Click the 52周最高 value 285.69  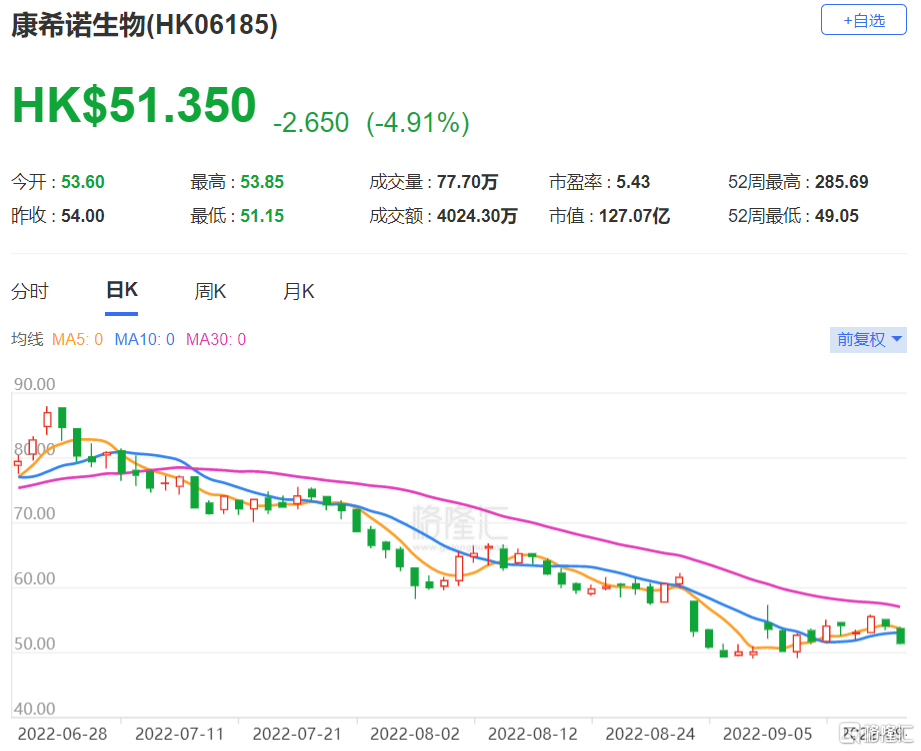coord(842,182)
